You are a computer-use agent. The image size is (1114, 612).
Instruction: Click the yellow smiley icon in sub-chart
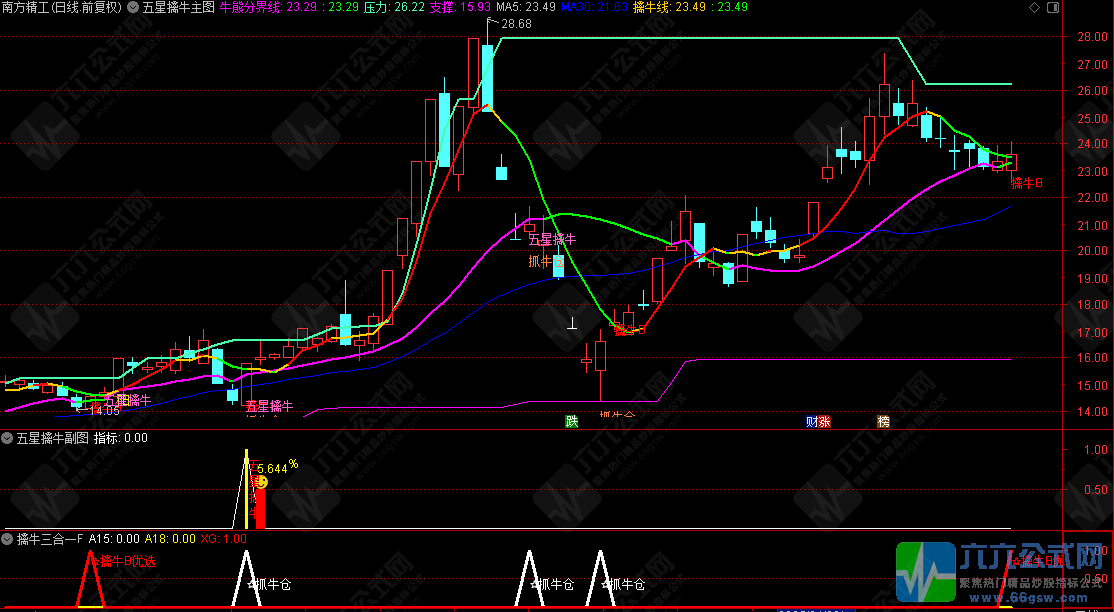pyautogui.click(x=262, y=482)
